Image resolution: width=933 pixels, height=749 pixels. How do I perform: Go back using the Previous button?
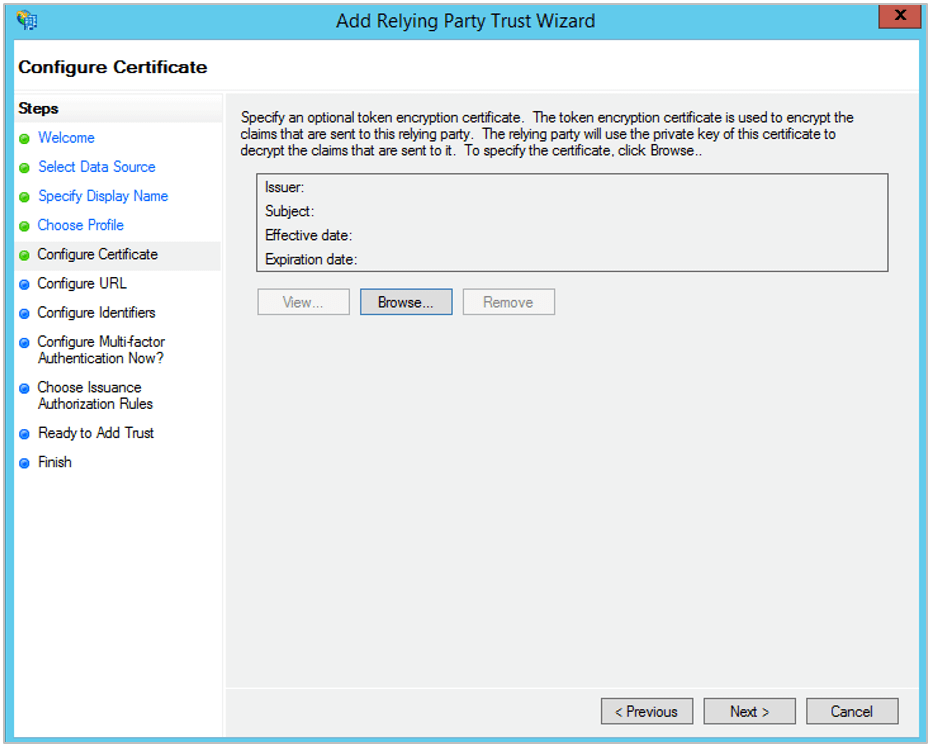pos(646,711)
